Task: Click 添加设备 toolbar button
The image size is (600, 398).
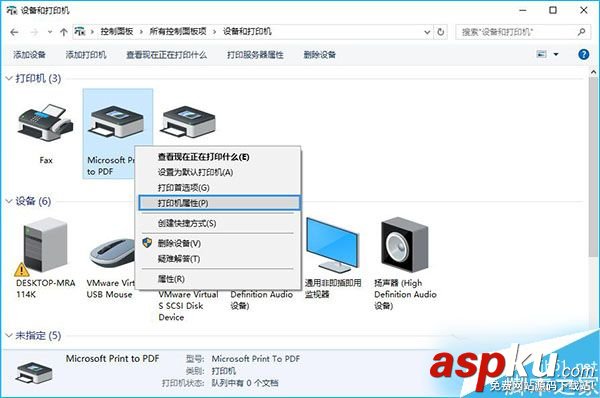Action: [29, 55]
